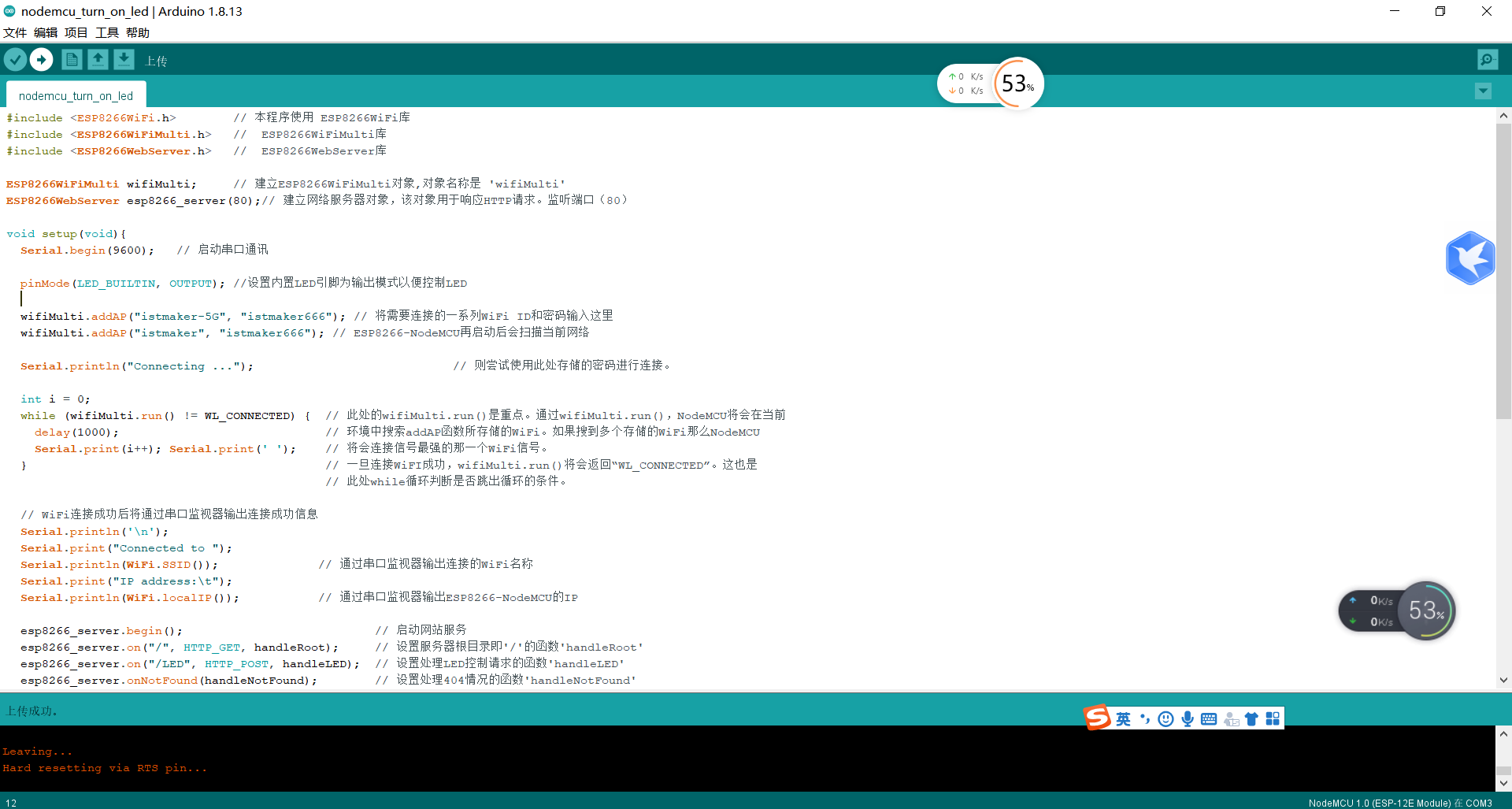Screen dimensions: 1512x809
Task: Open the Sogou input method logo icon
Action: point(1097,718)
